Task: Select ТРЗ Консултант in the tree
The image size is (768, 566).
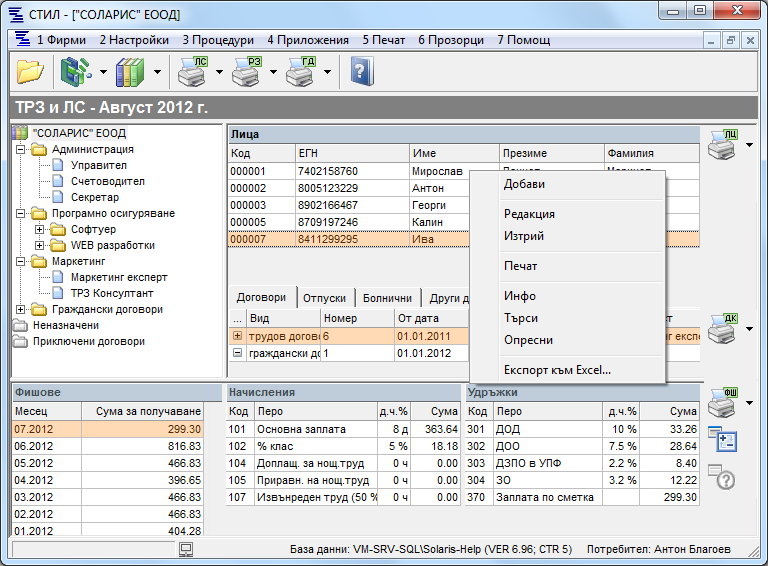Action: coord(112,293)
